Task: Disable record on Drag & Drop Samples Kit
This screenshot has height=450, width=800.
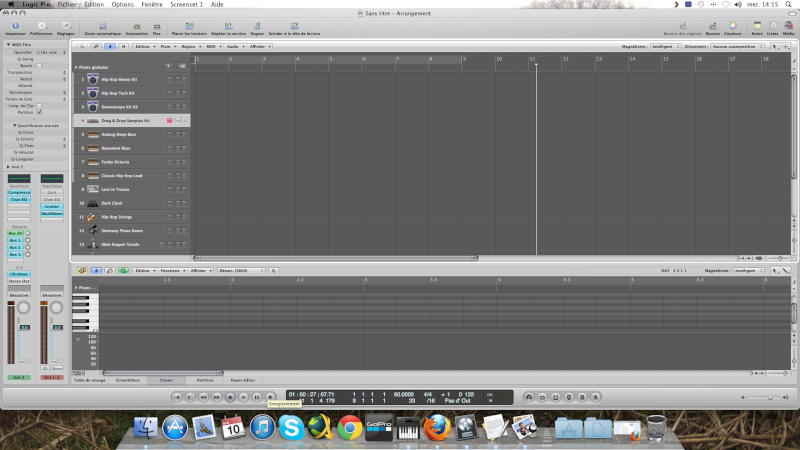Action: coord(170,120)
